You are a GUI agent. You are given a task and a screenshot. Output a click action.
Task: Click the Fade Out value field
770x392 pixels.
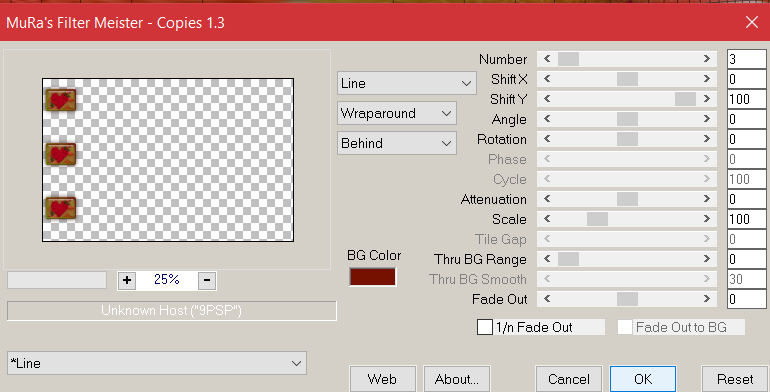point(746,299)
